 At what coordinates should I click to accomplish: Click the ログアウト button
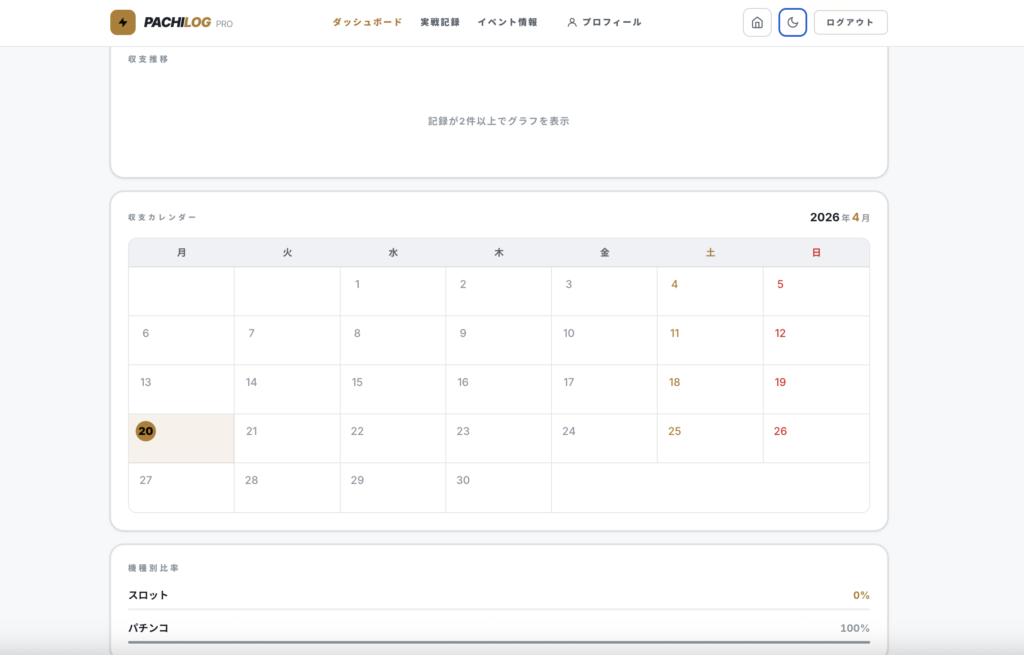pos(850,22)
